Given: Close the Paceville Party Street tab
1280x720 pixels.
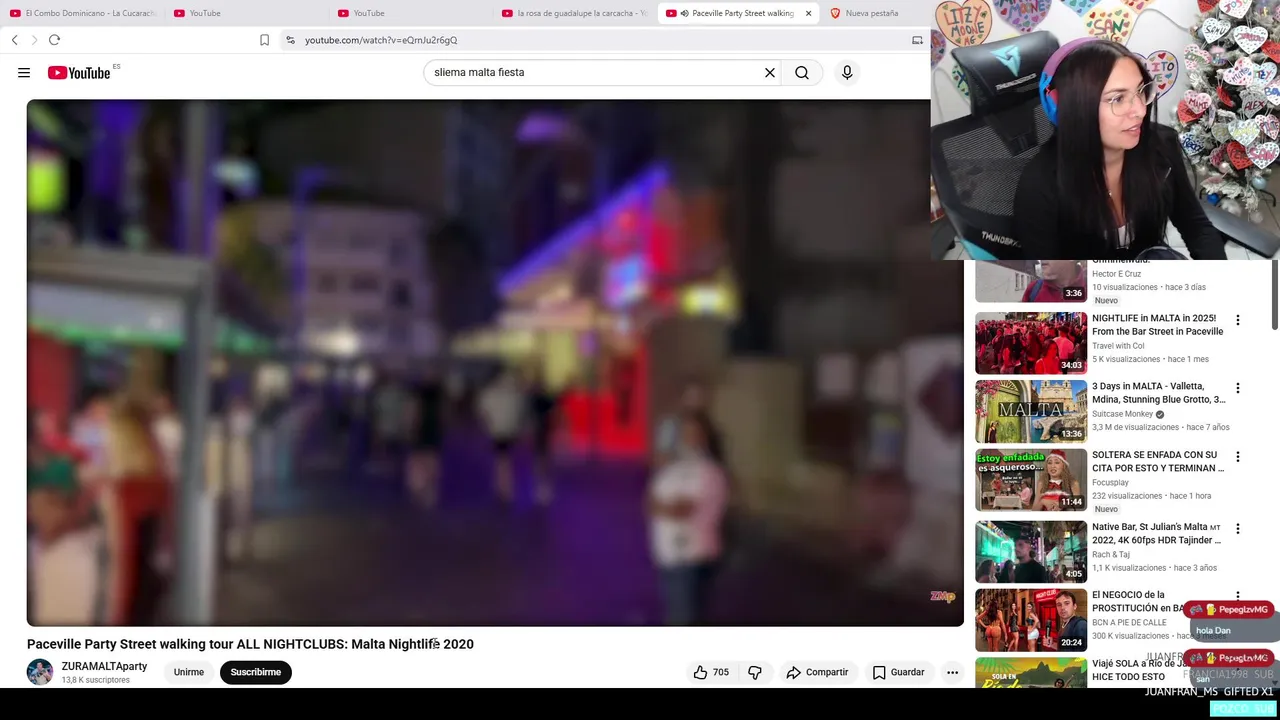Looking at the screenshot, I should coord(808,13).
